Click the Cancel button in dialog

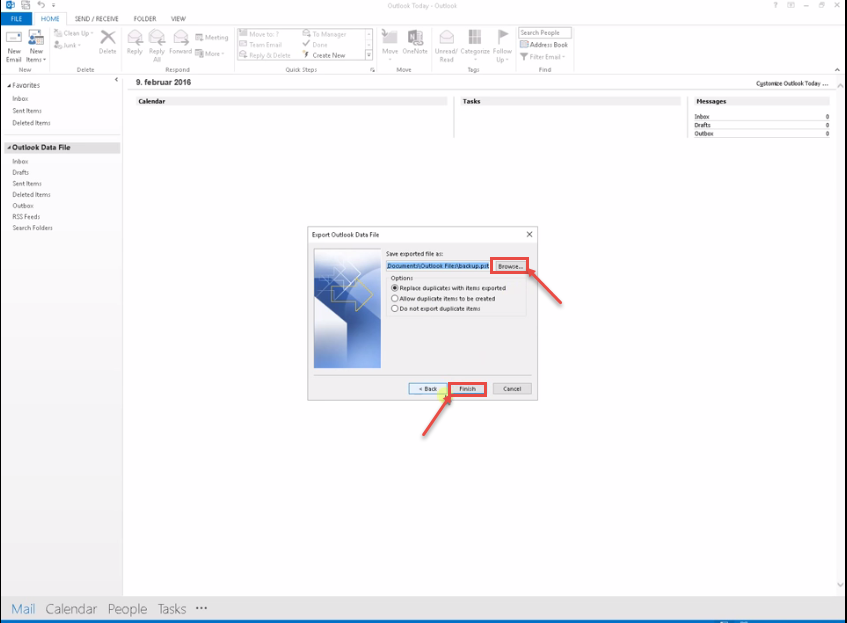pyautogui.click(x=512, y=389)
